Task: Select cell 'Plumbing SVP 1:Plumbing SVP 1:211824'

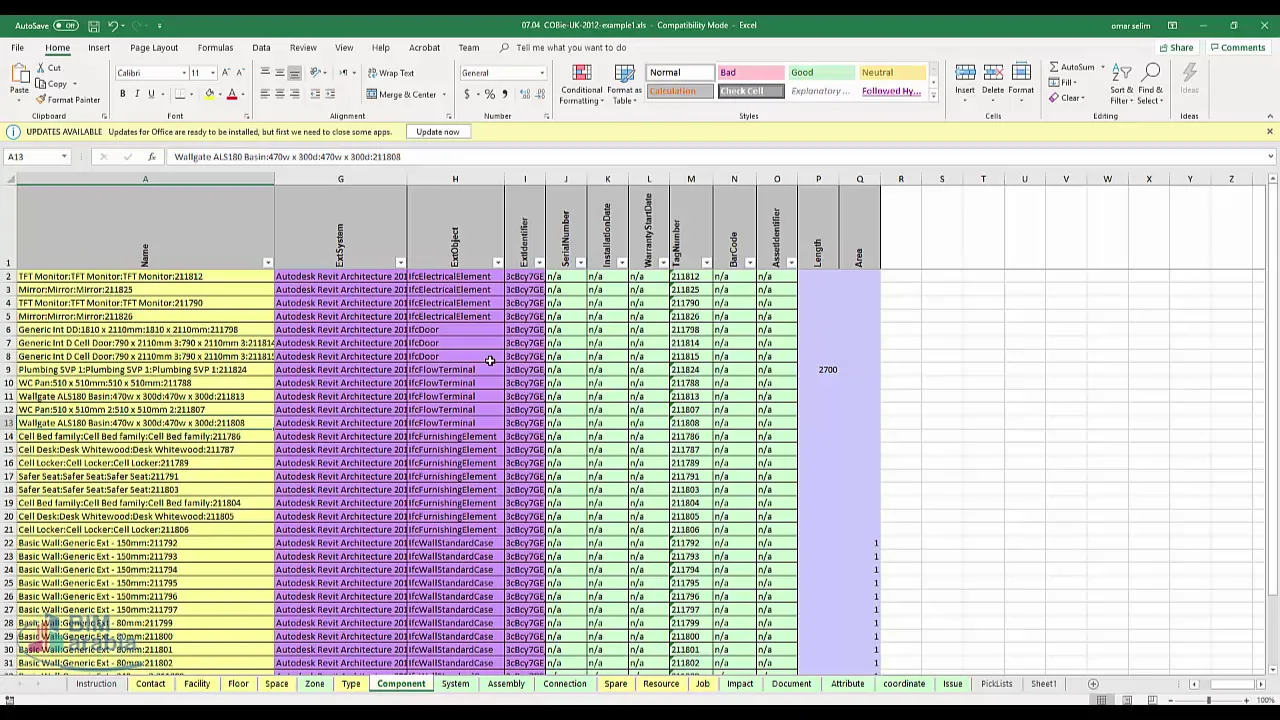Action: pos(145,370)
